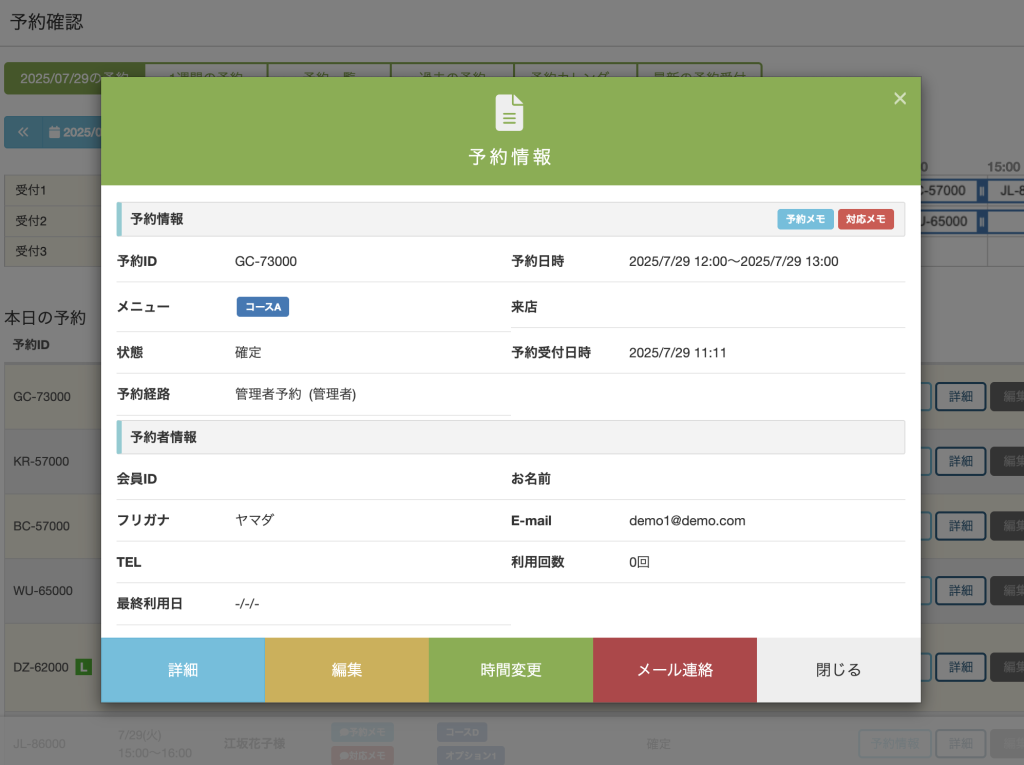Image resolution: width=1024 pixels, height=765 pixels.
Task: Click 閉じる to close the dialog
Action: tap(839, 670)
